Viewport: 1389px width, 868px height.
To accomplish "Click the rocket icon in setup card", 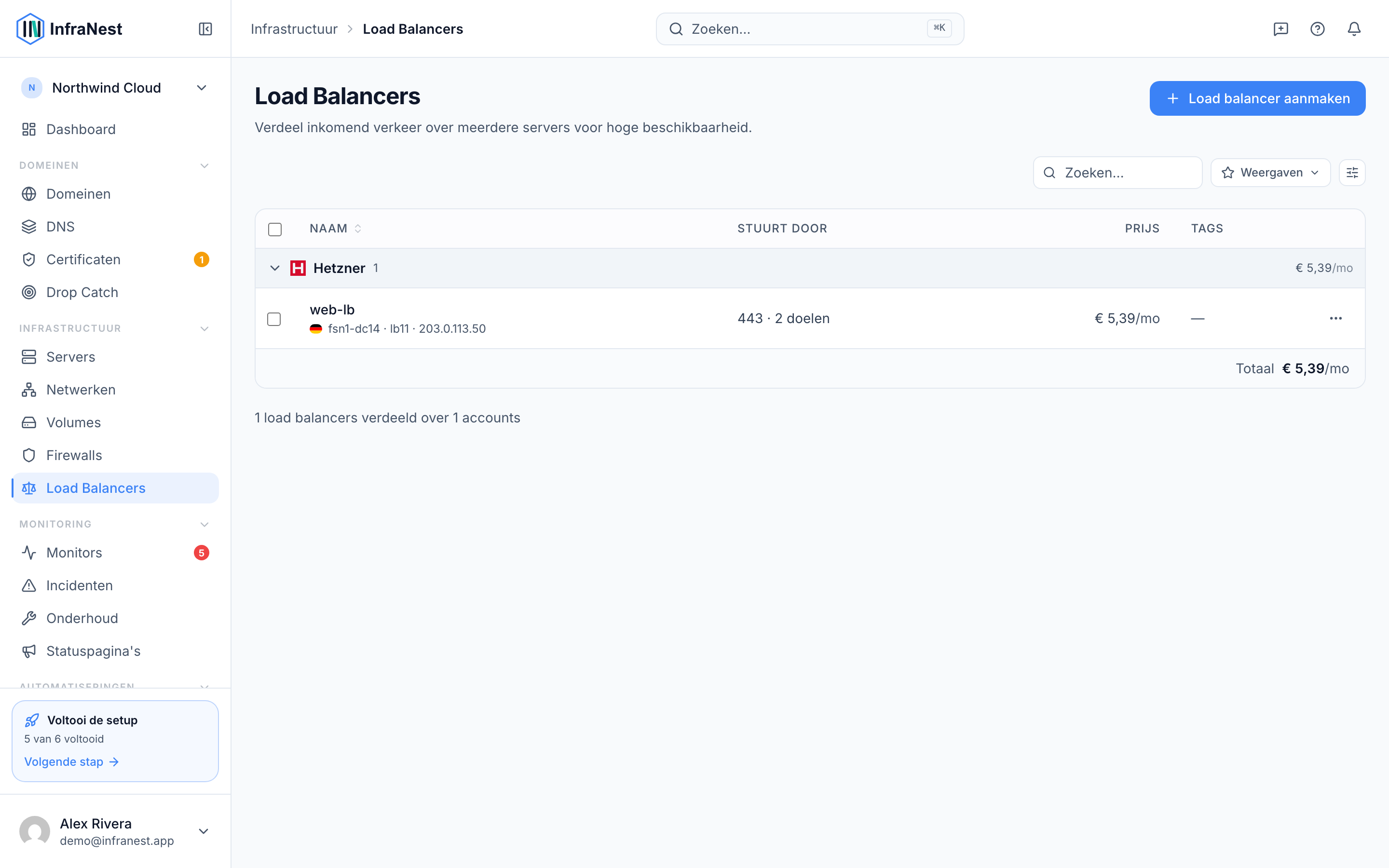I will tap(32, 720).
